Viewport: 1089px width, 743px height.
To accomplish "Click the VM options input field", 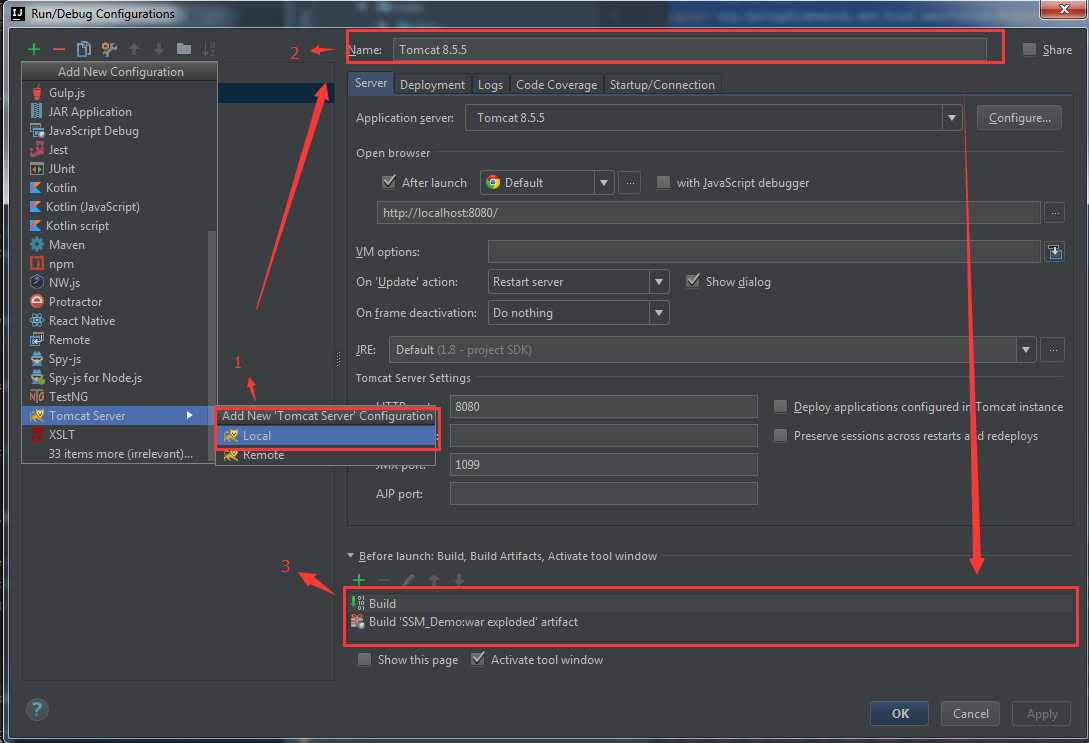I will click(764, 252).
